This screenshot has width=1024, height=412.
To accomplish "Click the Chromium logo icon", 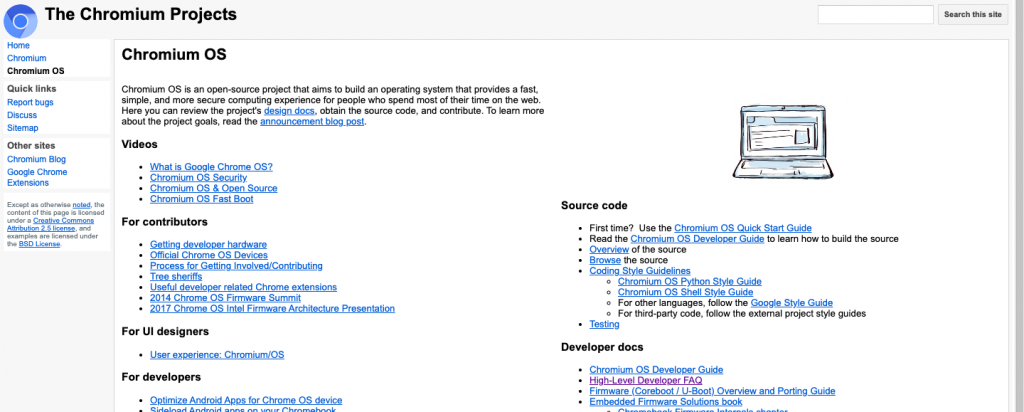I will pyautogui.click(x=20, y=21).
